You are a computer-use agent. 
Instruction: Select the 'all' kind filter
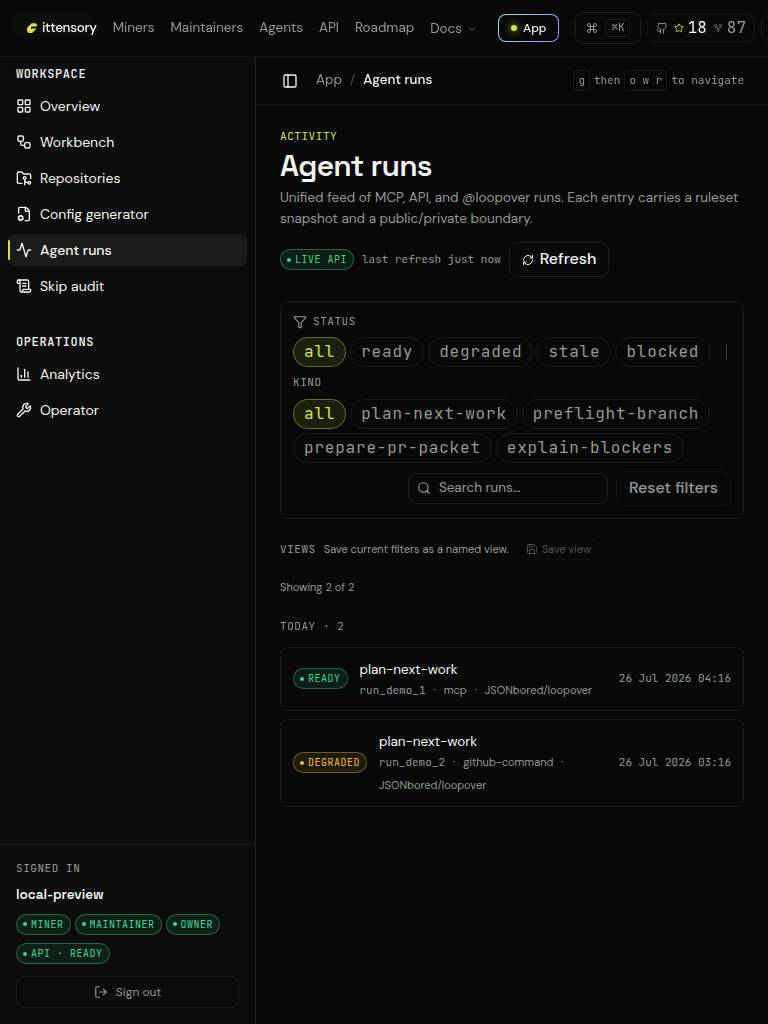(x=319, y=414)
